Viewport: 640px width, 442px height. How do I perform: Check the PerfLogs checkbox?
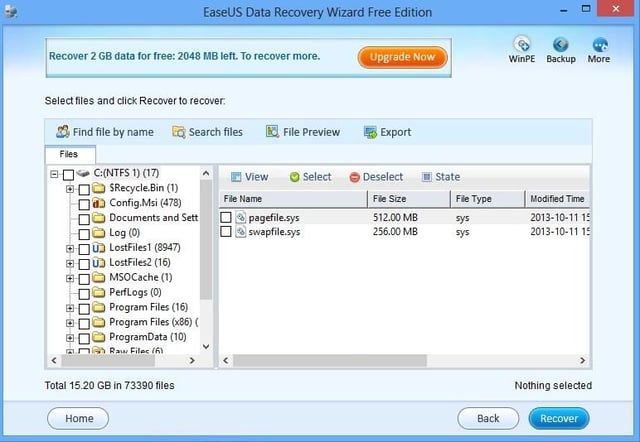pyautogui.click(x=84, y=293)
